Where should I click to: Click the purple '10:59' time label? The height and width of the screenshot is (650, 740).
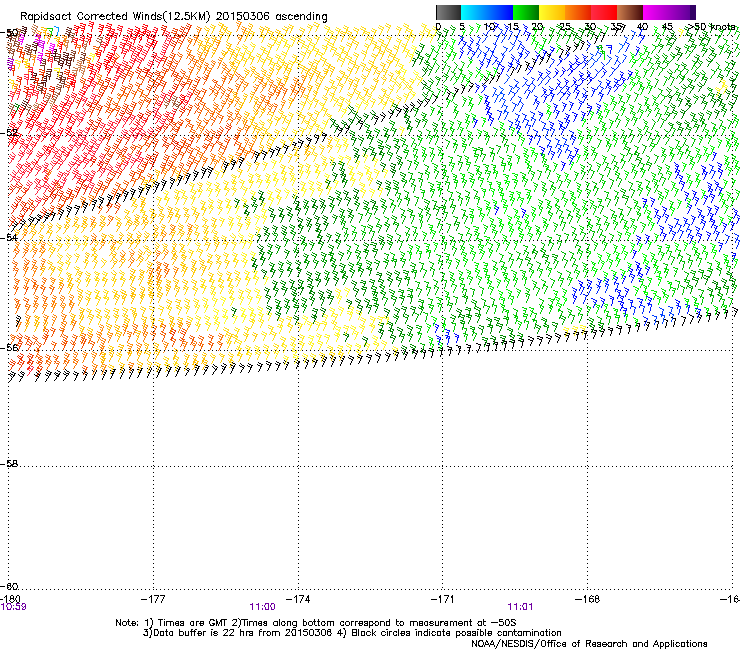coord(13,607)
